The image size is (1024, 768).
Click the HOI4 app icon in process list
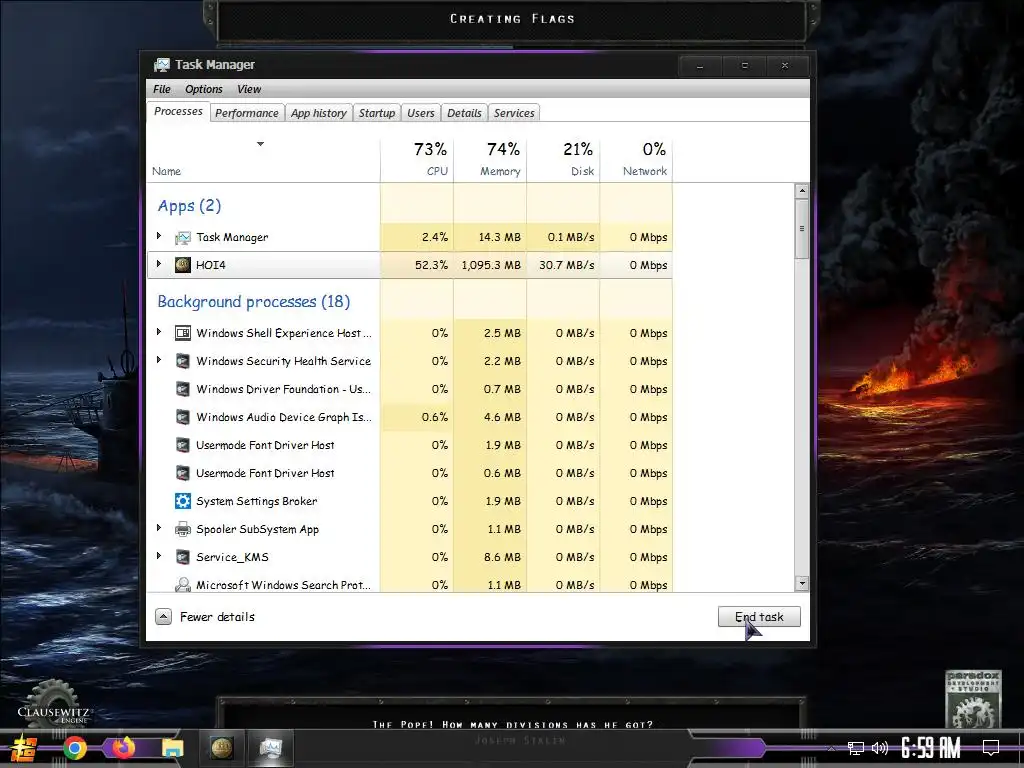click(183, 264)
